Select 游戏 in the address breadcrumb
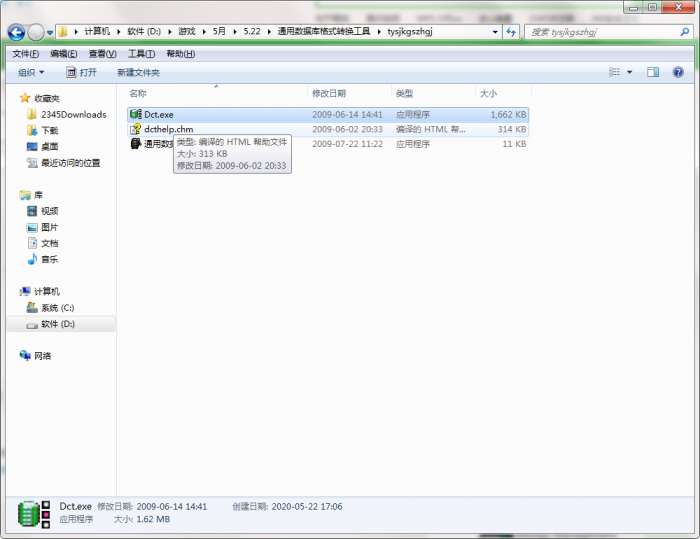 pyautogui.click(x=187, y=31)
